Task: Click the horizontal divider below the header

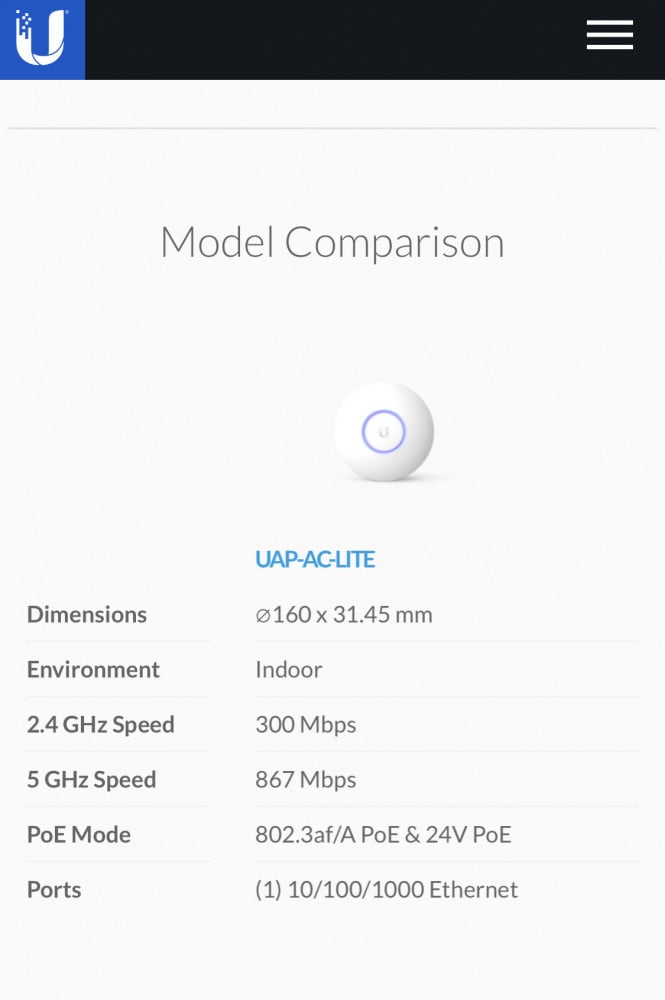Action: [x=332, y=128]
